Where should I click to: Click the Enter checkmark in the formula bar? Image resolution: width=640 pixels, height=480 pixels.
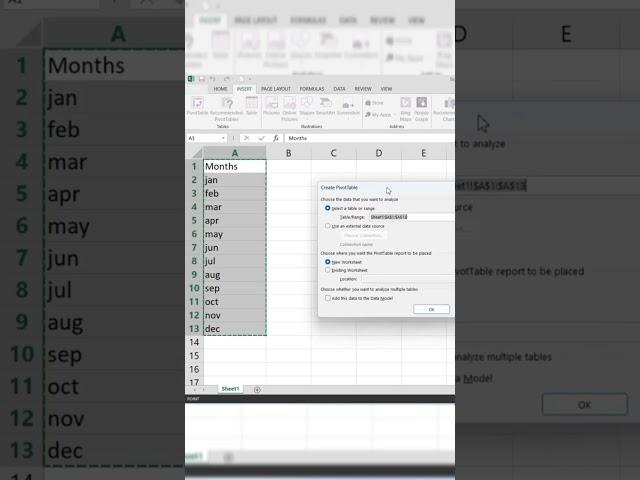coord(261,138)
